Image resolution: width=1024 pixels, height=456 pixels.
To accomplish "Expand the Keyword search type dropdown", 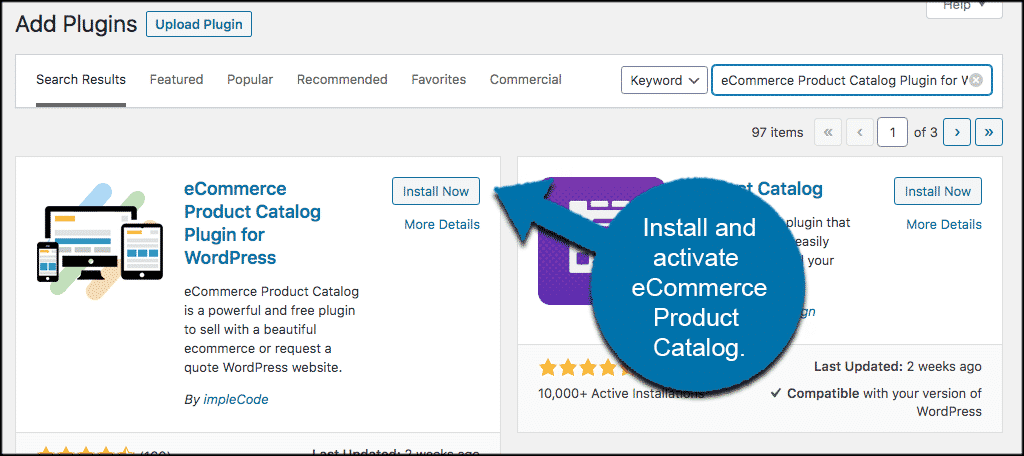I will click(x=664, y=80).
